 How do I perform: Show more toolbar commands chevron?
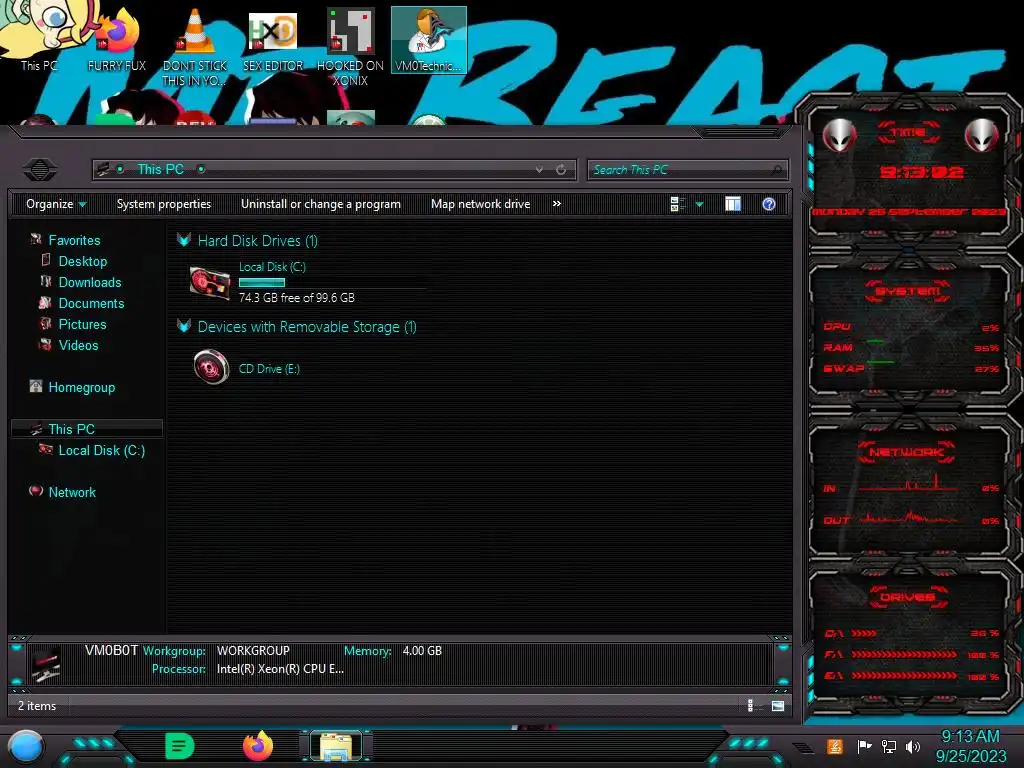pos(556,204)
